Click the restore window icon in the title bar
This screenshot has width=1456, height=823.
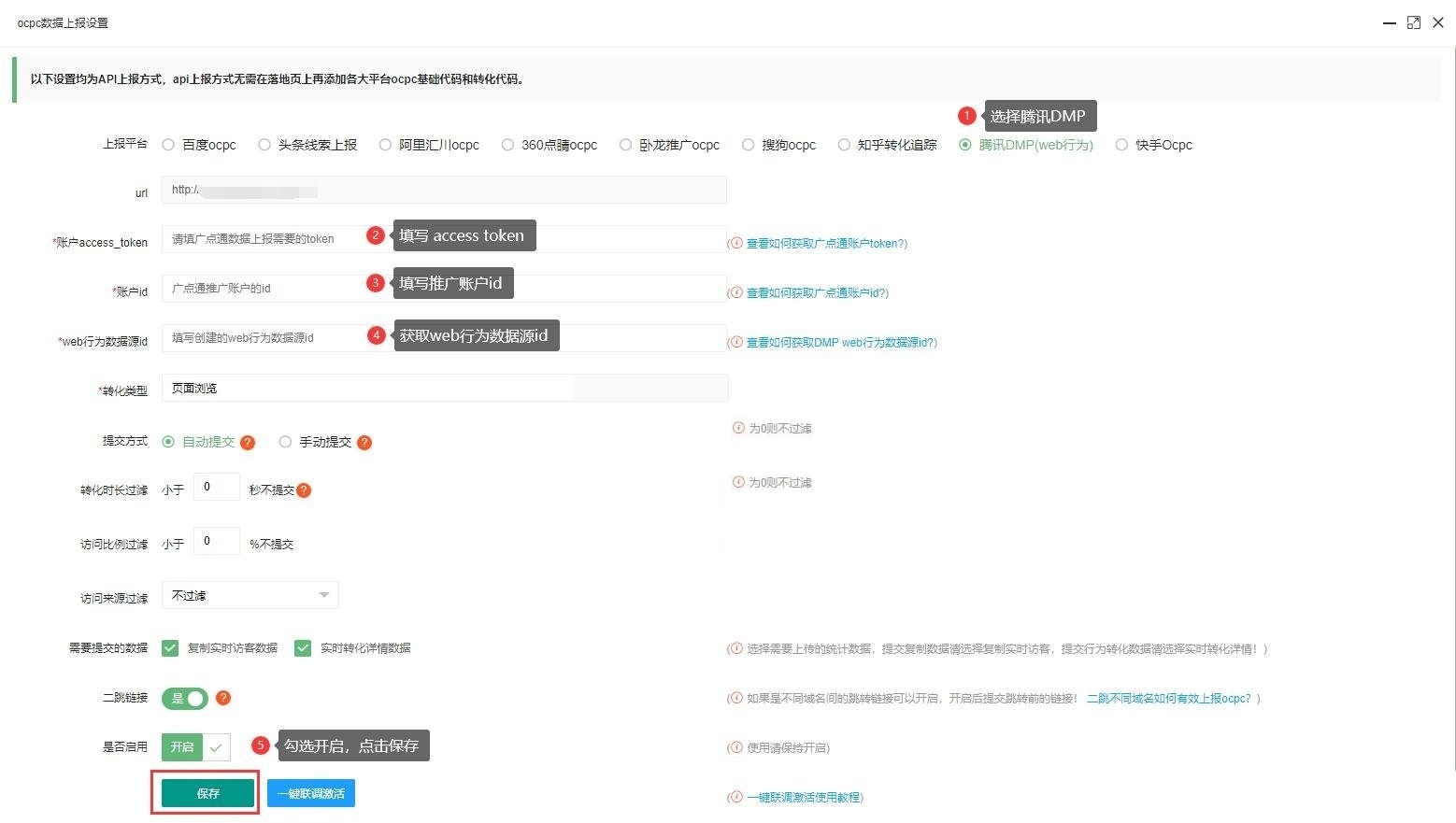1414,21
